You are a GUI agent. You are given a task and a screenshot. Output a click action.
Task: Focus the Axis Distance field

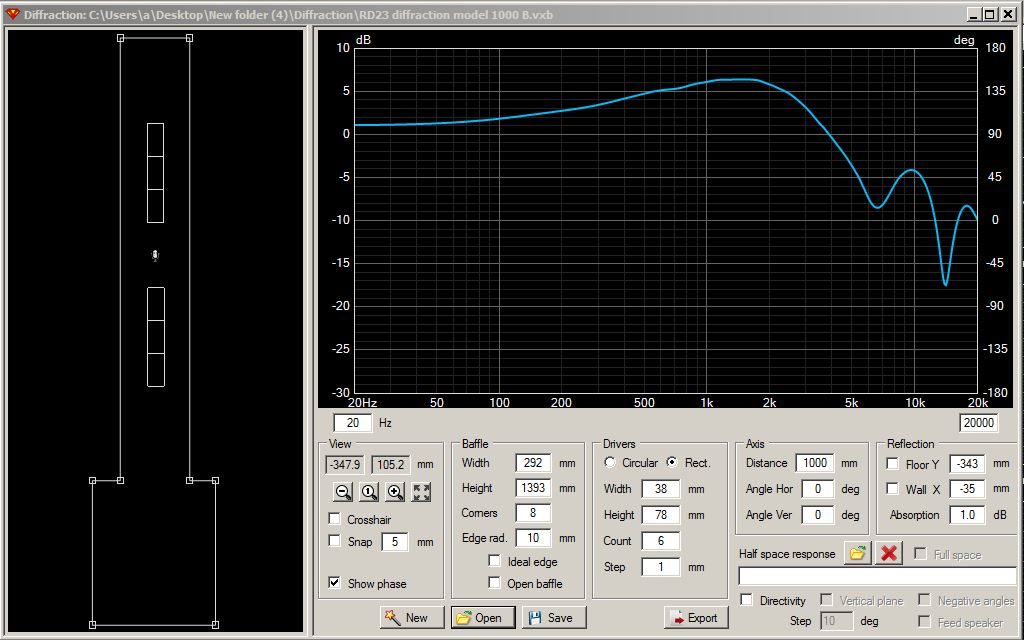pos(814,463)
